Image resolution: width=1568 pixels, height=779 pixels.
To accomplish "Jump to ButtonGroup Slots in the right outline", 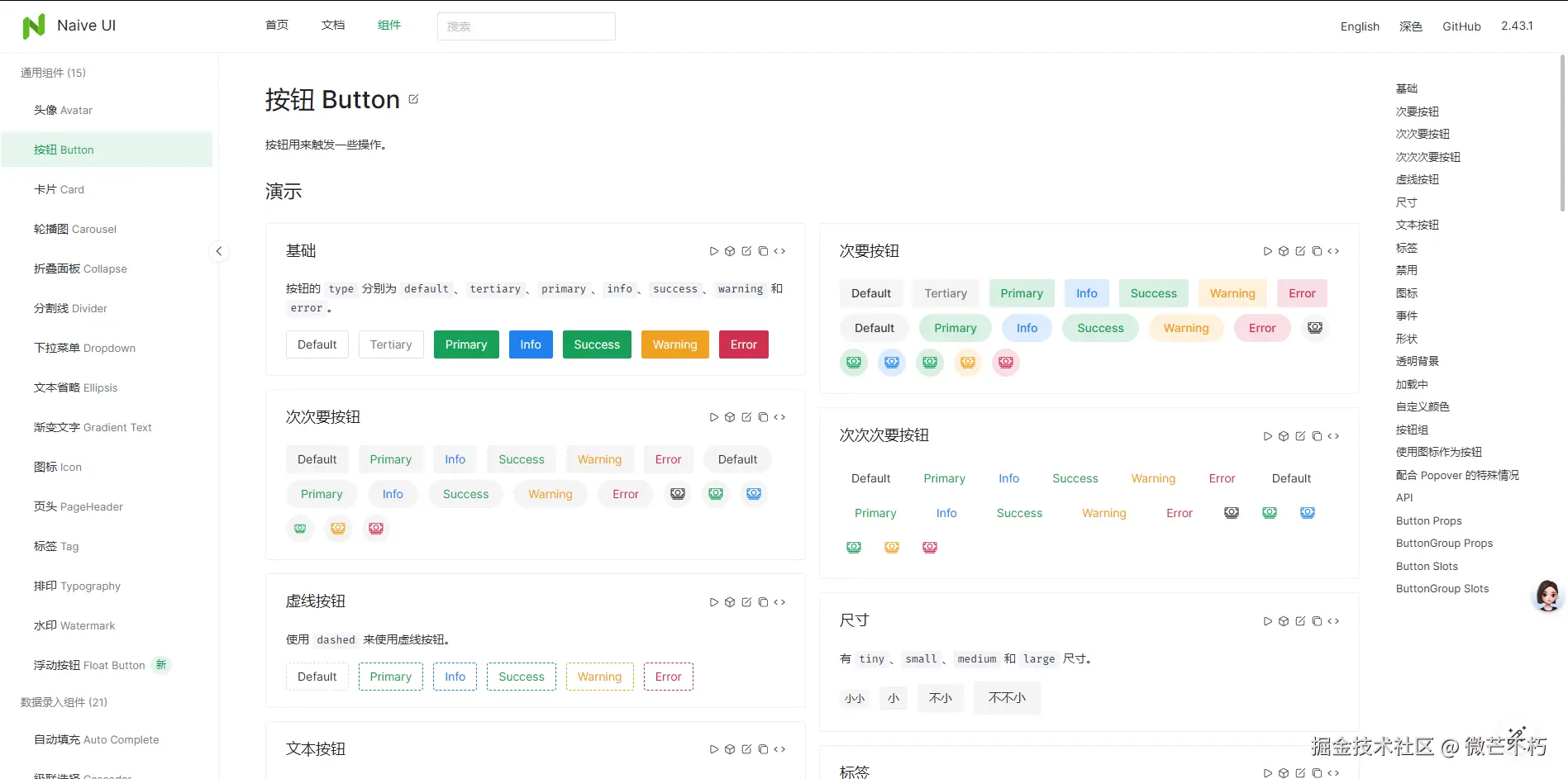I will coord(1442,589).
